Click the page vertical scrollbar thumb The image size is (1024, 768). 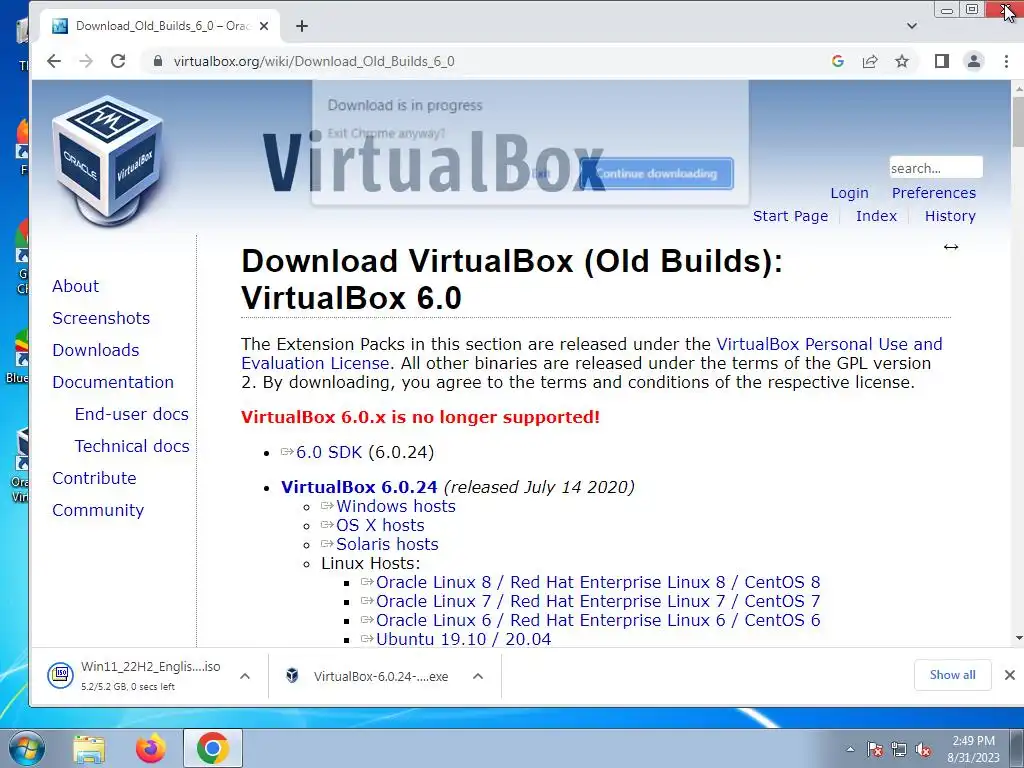pyautogui.click(x=1018, y=121)
